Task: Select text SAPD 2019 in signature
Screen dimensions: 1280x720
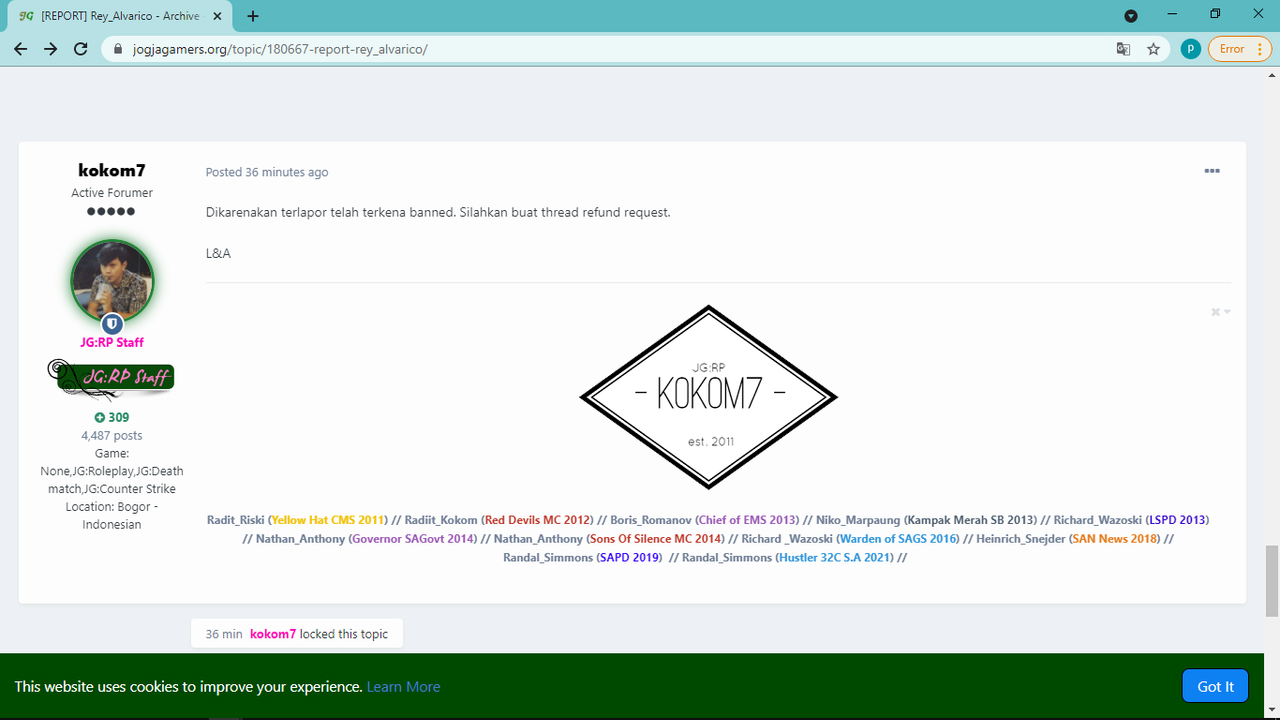Action: [x=627, y=558]
